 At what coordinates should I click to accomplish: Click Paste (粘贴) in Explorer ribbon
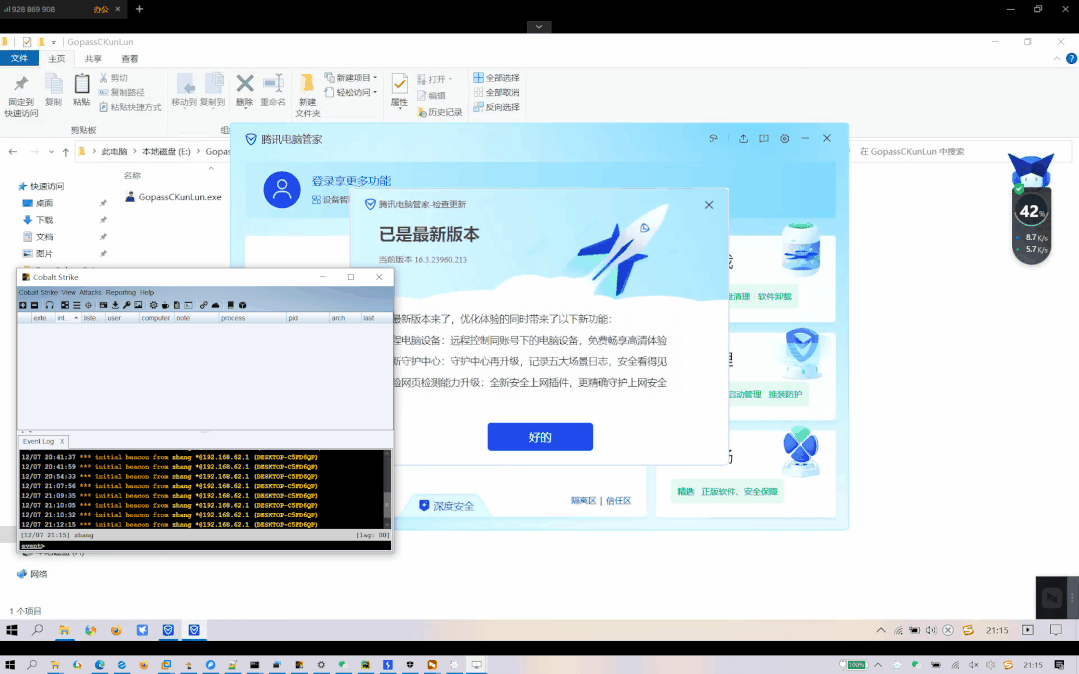tap(81, 90)
